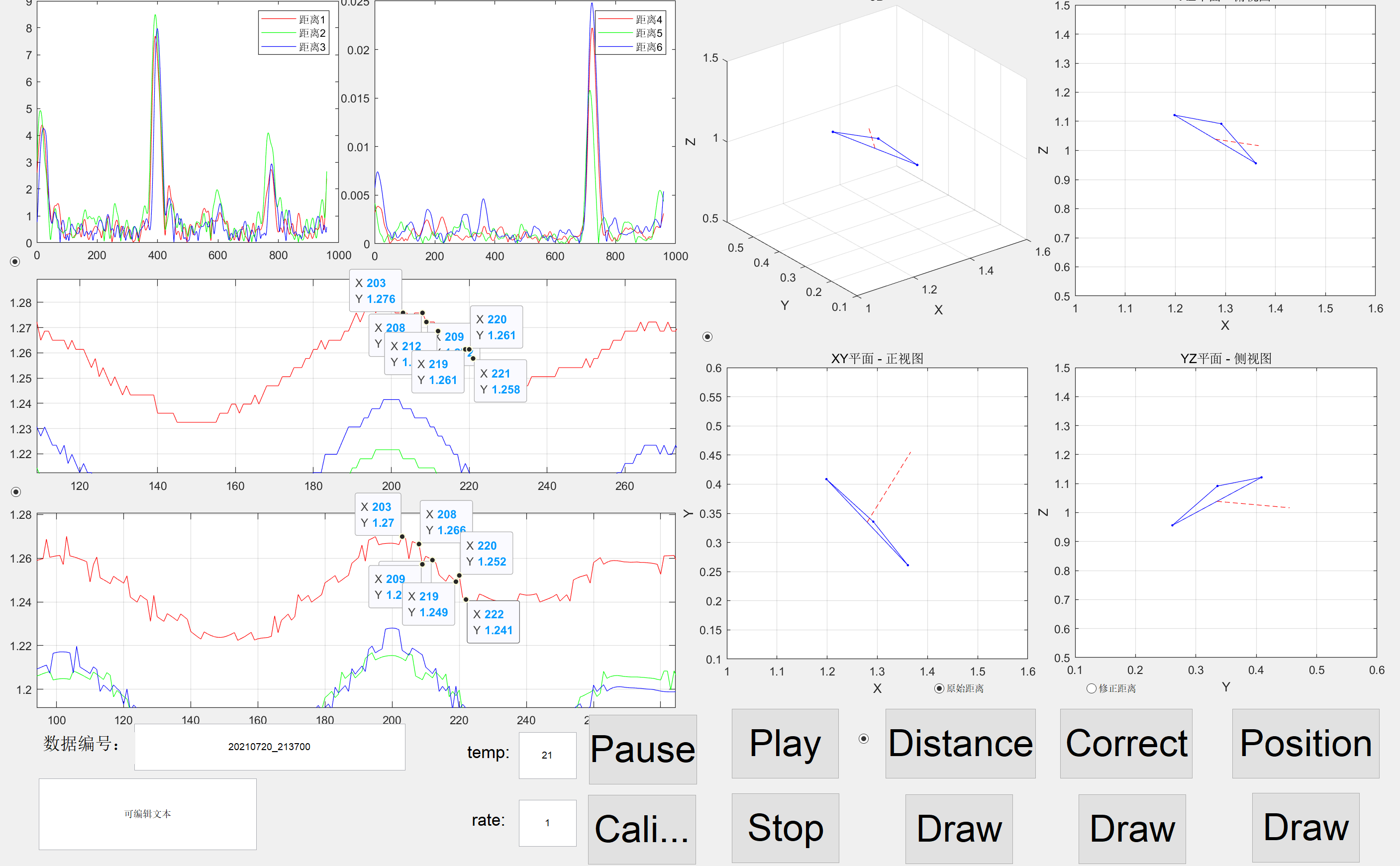Click the rate input field
Screen dimensions: 1400x866
[547, 822]
